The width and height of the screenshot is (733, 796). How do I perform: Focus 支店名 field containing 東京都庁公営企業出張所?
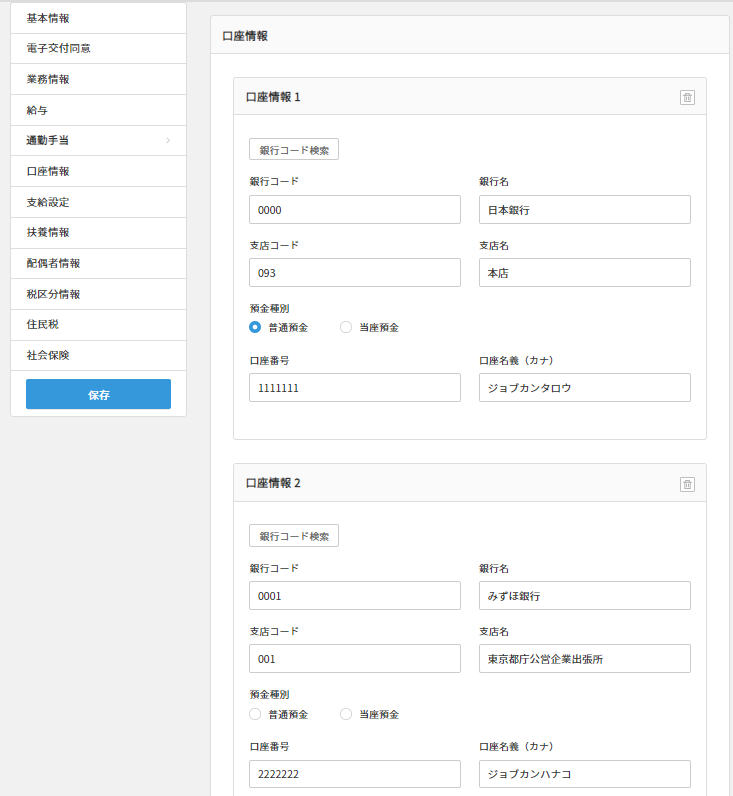(585, 658)
